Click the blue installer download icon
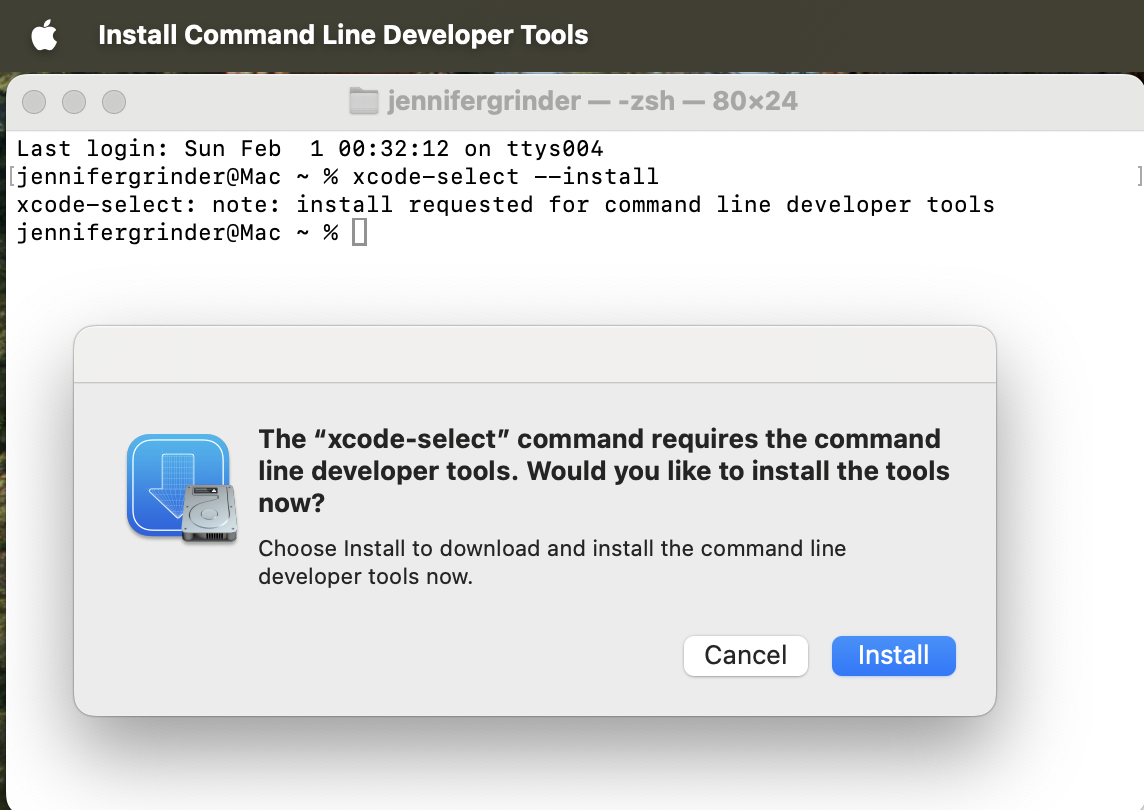1144x810 pixels. coord(170,480)
